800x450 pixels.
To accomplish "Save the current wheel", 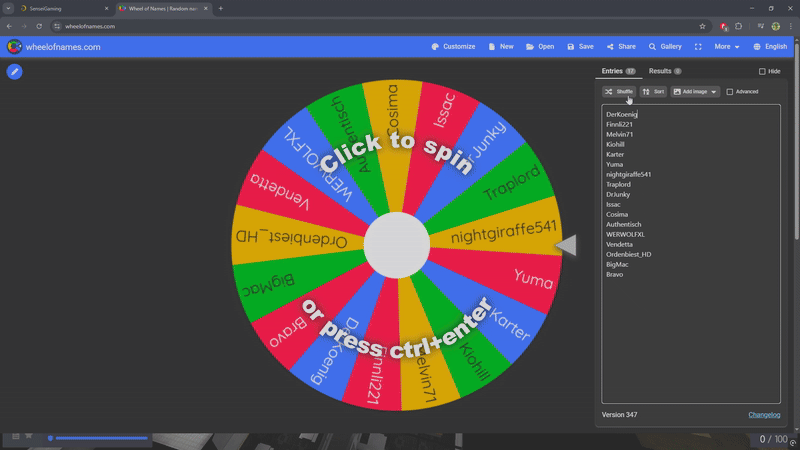I will pos(580,46).
